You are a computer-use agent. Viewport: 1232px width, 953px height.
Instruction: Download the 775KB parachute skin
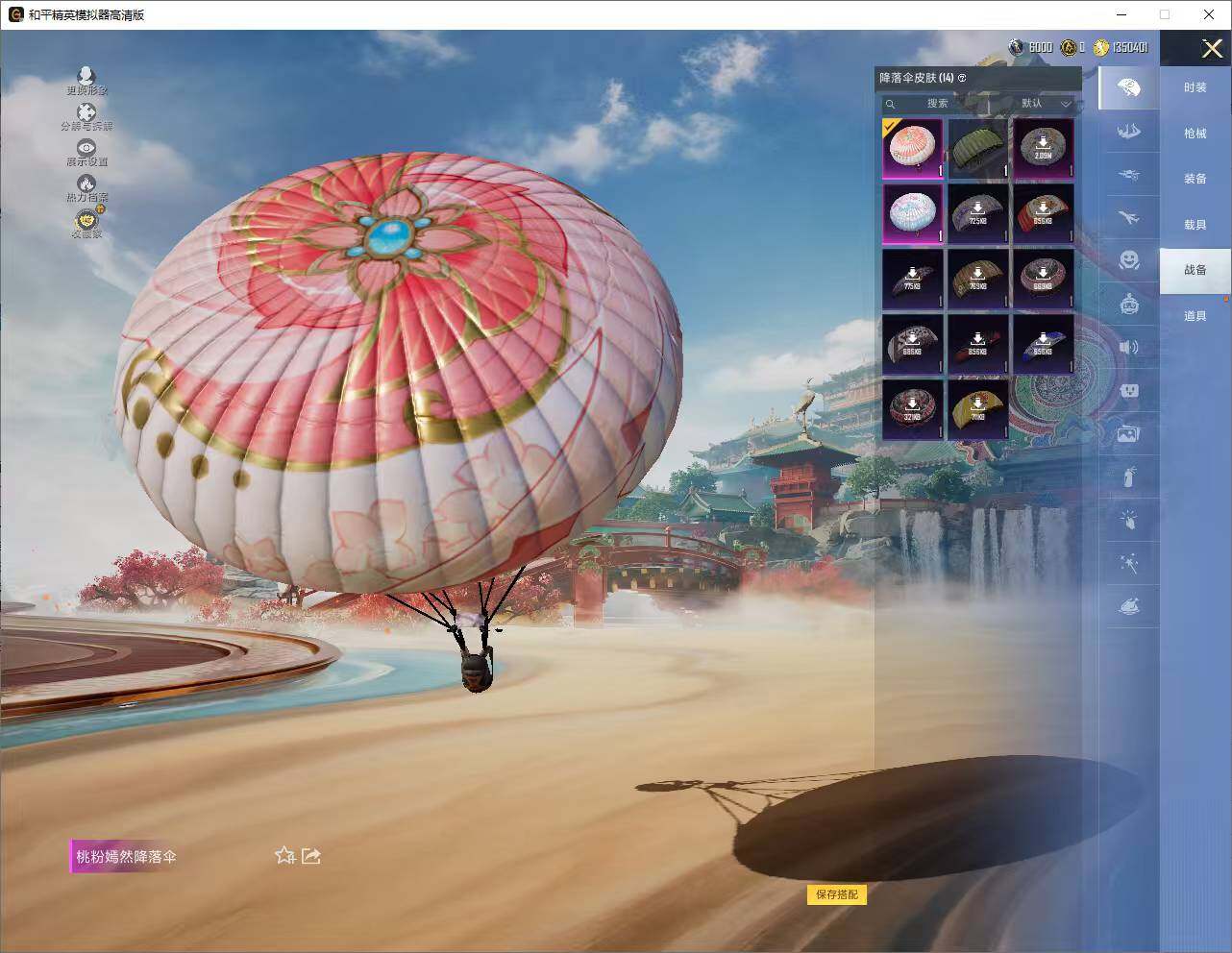(913, 279)
